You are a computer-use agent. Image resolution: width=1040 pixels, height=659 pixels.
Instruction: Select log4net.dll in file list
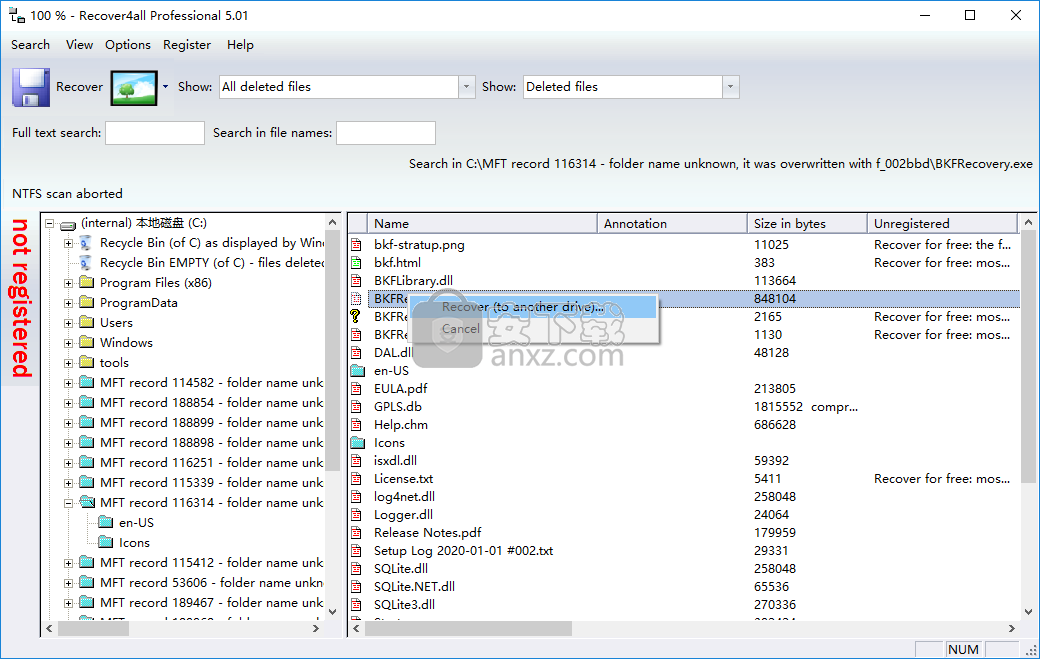404,497
